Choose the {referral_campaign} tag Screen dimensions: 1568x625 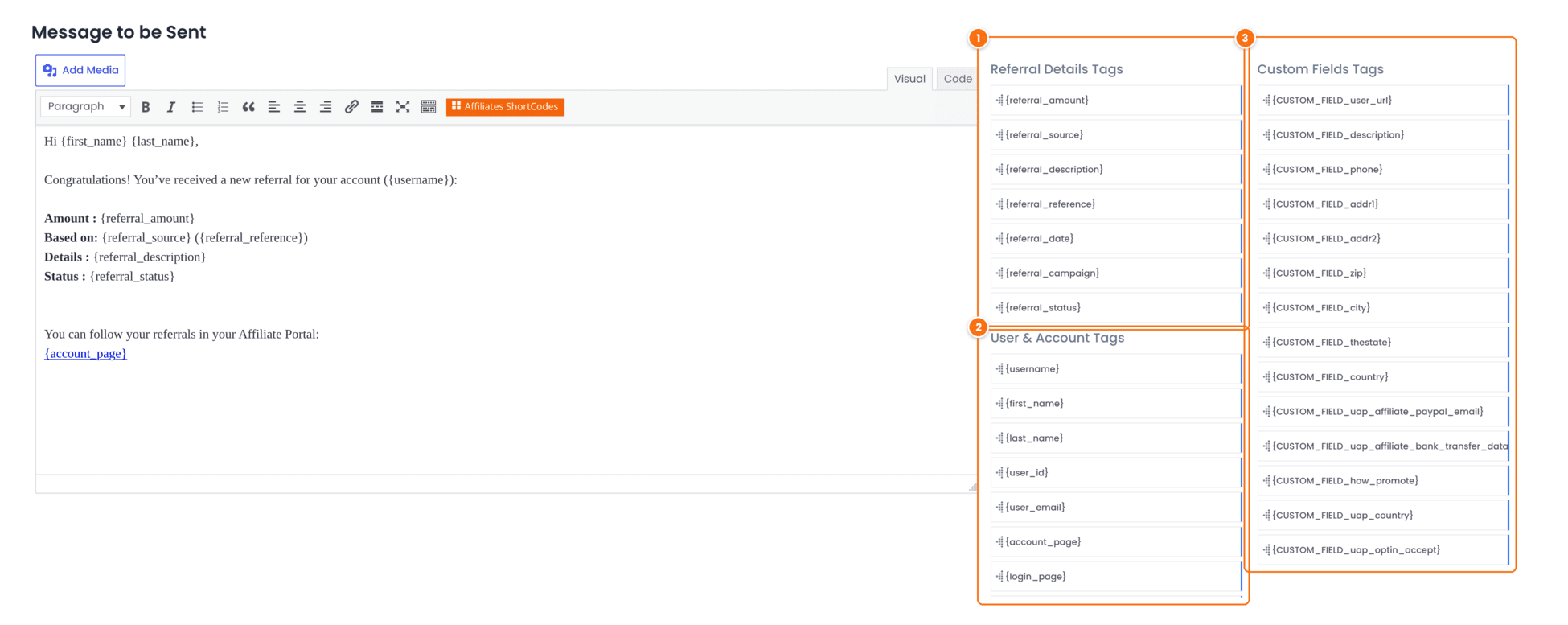coord(1116,273)
